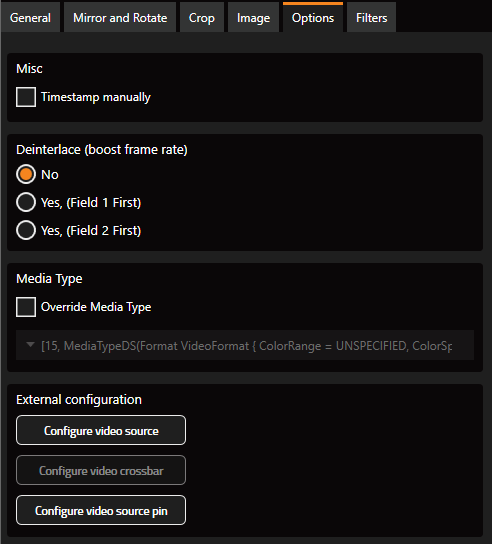Open the Filters tab
Screen dimensions: 492x544
pyautogui.click(x=371, y=17)
